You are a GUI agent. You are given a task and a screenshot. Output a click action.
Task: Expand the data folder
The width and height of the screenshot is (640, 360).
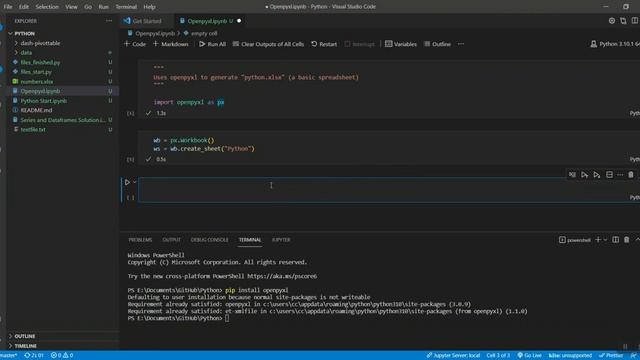pos(26,52)
